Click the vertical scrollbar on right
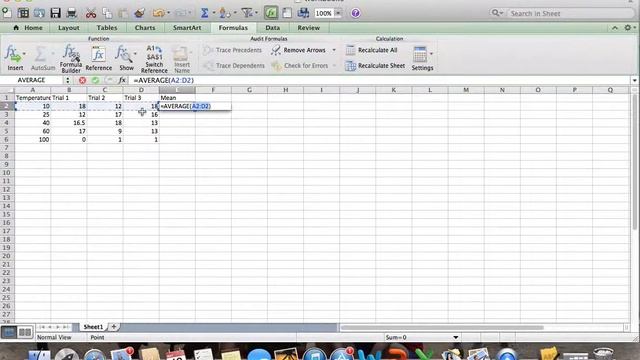Image resolution: width=640 pixels, height=360 pixels. point(635,162)
